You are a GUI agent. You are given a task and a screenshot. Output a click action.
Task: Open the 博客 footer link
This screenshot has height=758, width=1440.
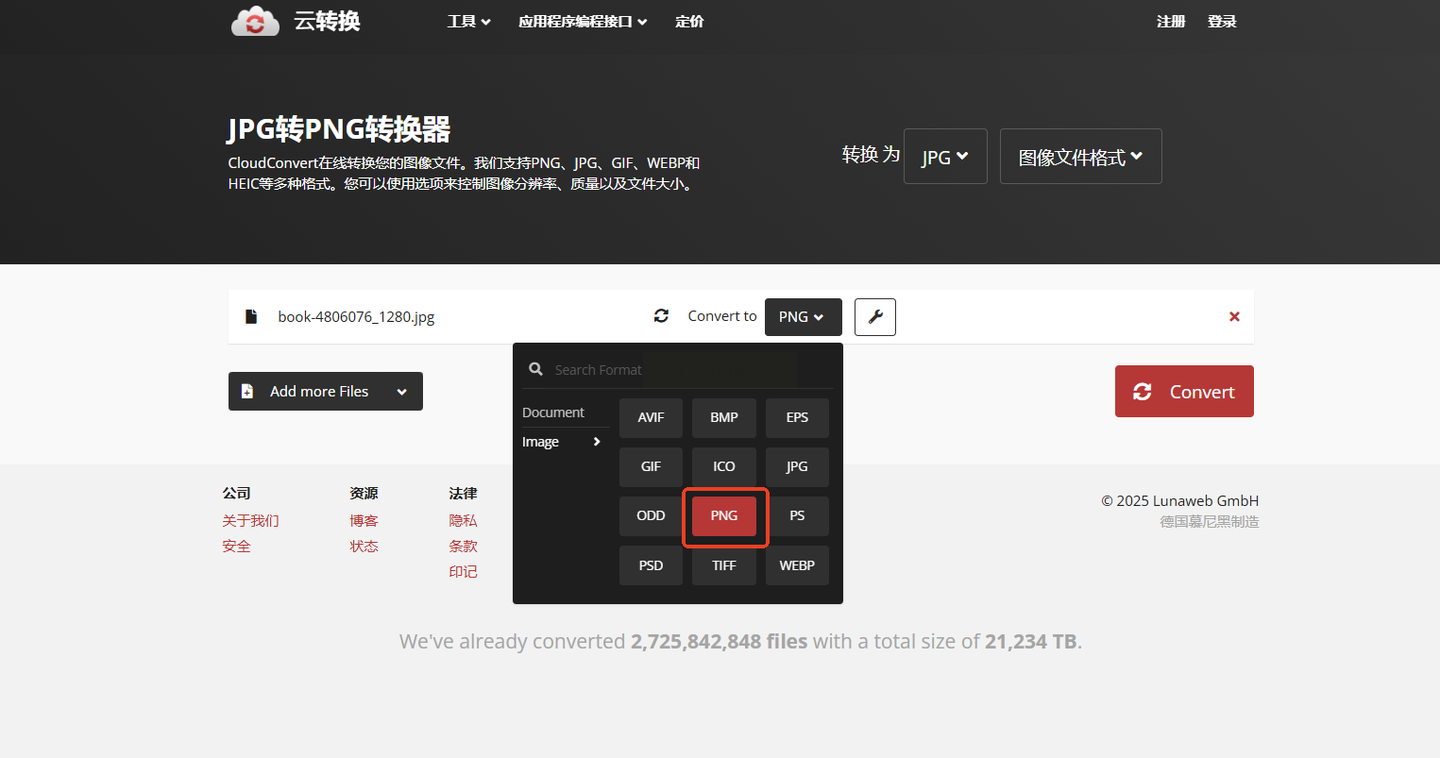tap(364, 521)
